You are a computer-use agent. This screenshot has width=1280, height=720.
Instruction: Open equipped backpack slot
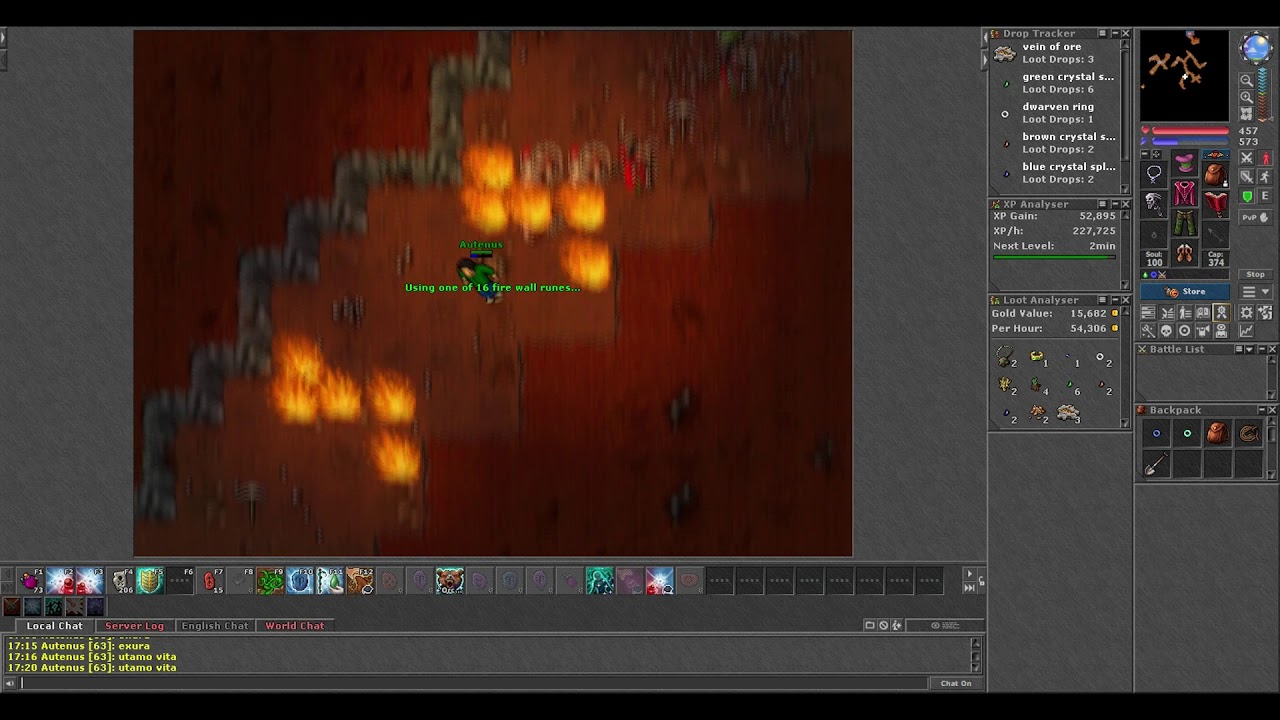pyautogui.click(x=1216, y=174)
